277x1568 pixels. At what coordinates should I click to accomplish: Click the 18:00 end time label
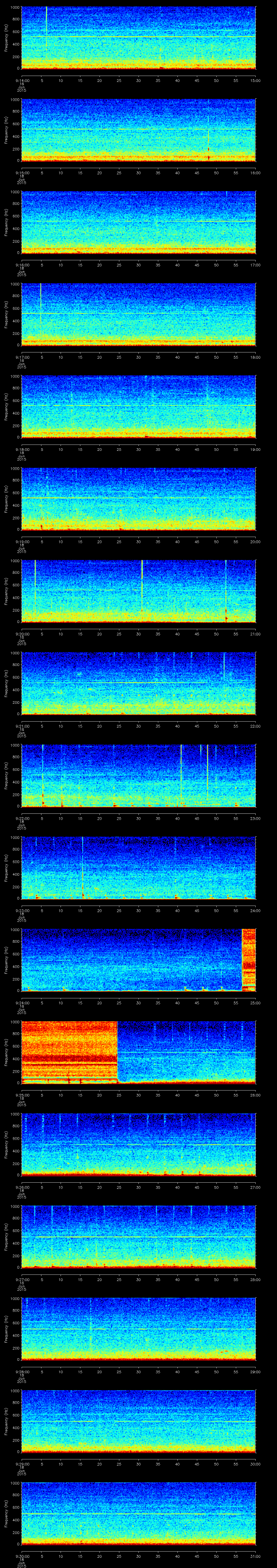pyautogui.click(x=256, y=357)
